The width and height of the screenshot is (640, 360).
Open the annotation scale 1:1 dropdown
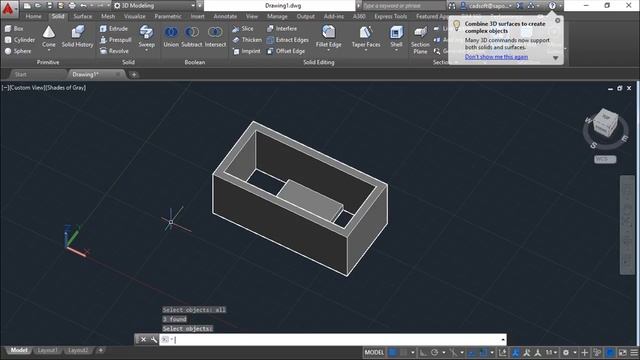(x=551, y=352)
